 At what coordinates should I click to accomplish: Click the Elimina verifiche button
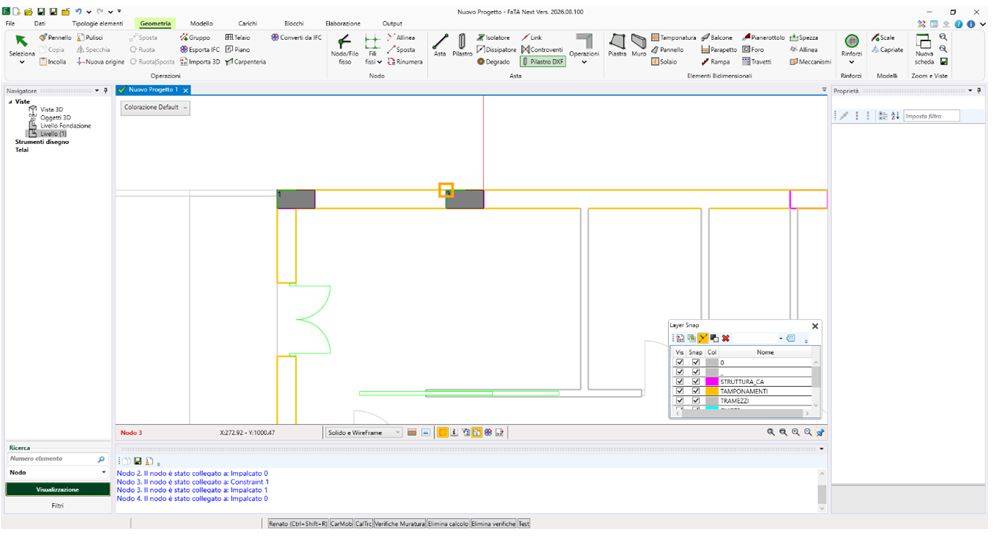(494, 524)
